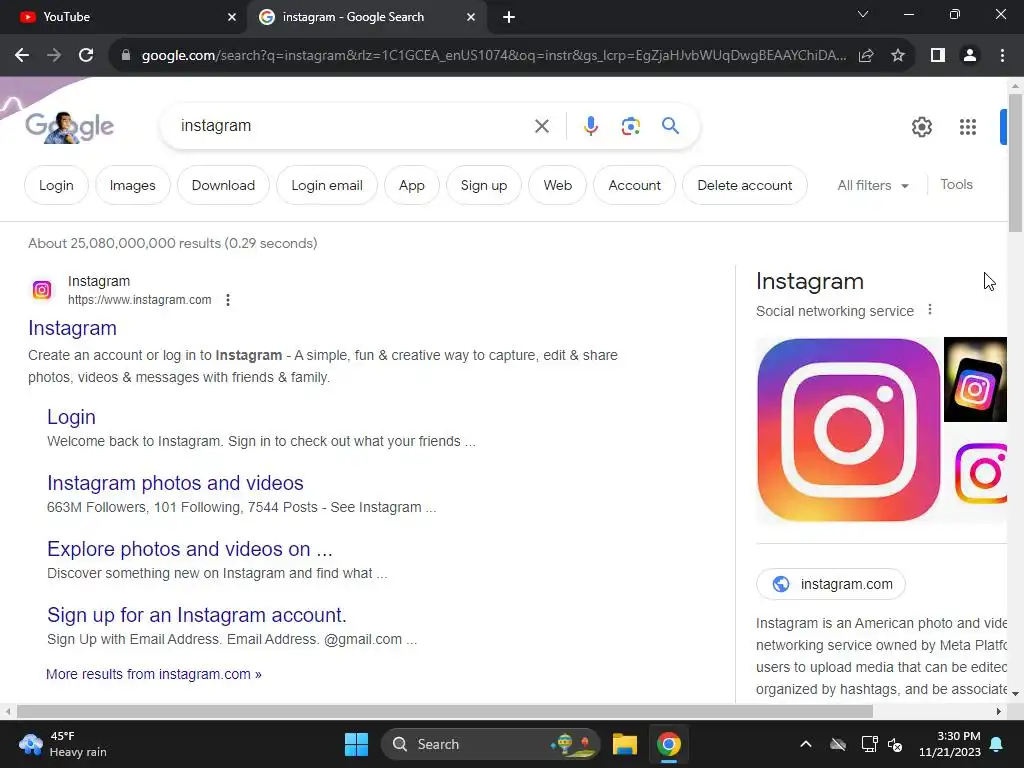Open the instagram.com button in knowledge panel
This screenshot has height=768, width=1024.
[831, 584]
